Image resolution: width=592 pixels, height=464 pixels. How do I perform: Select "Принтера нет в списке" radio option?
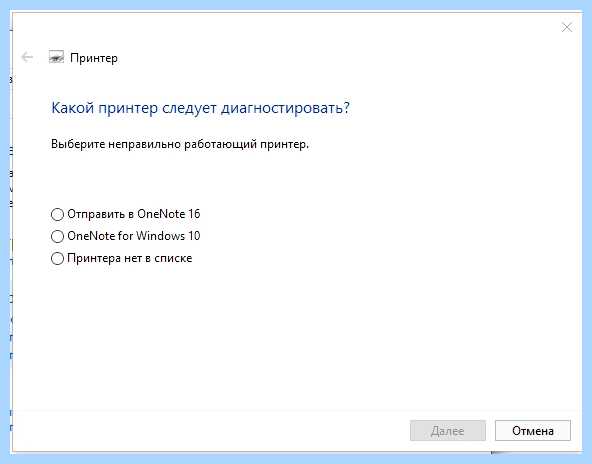pyautogui.click(x=57, y=259)
